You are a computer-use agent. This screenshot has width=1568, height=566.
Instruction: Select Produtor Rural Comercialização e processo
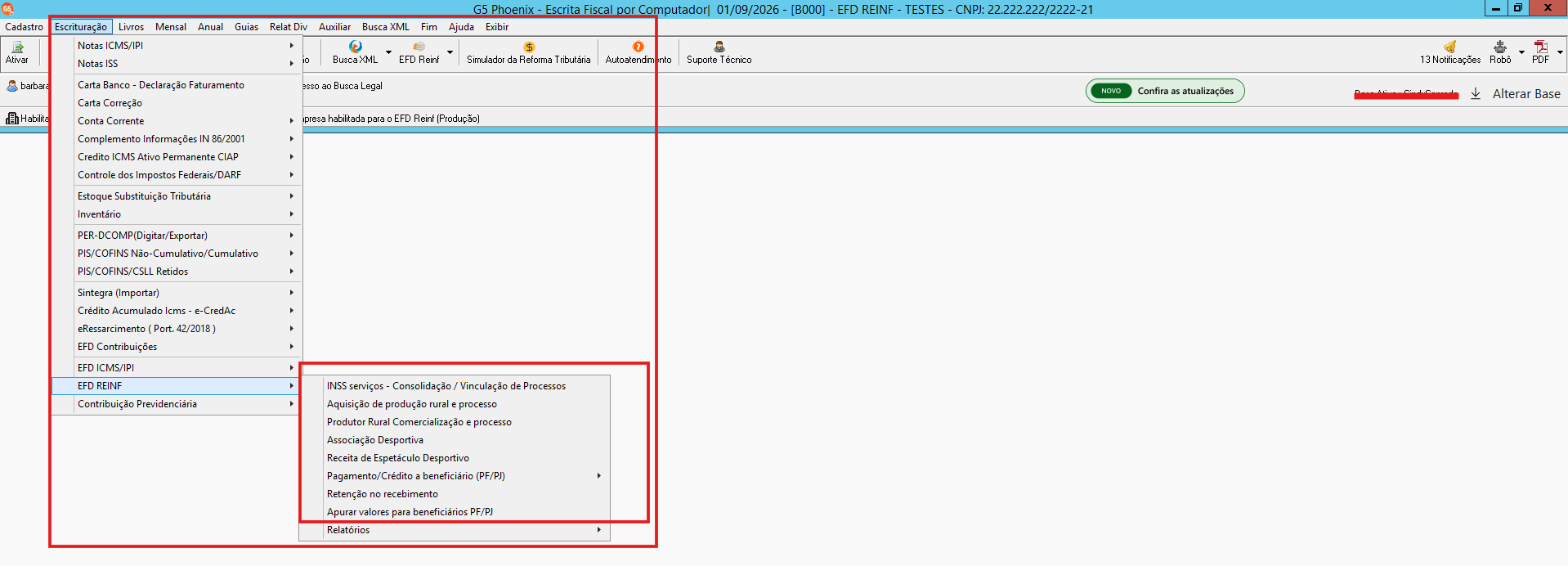pyautogui.click(x=455, y=422)
